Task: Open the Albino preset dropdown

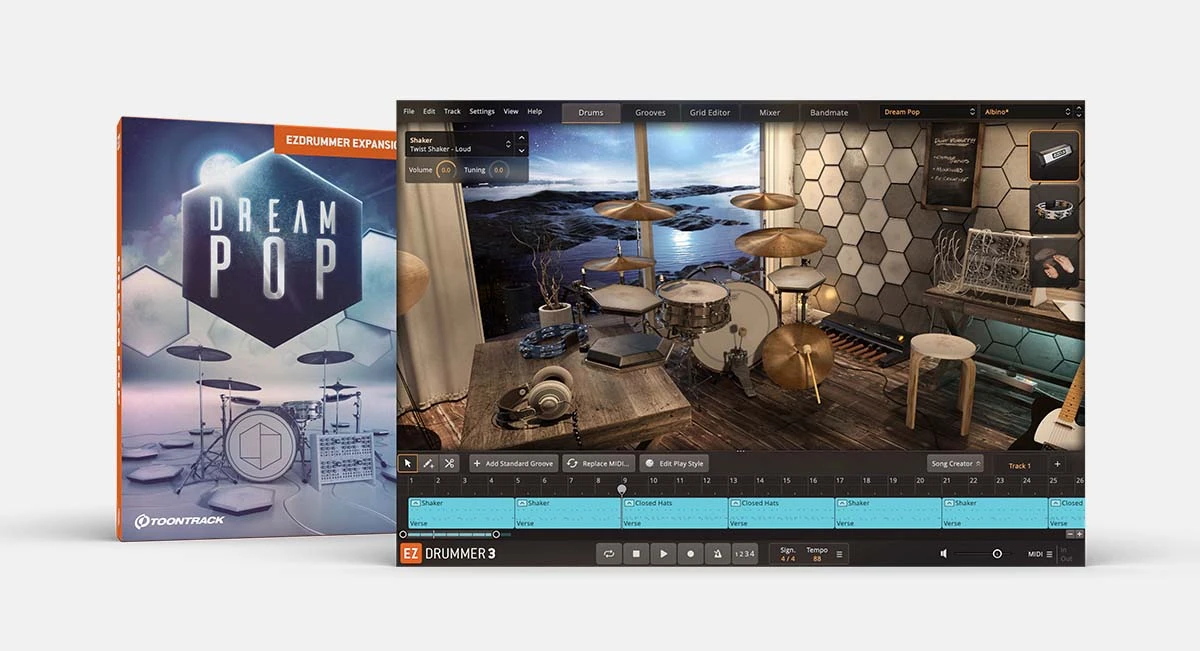Action: click(x=1026, y=112)
